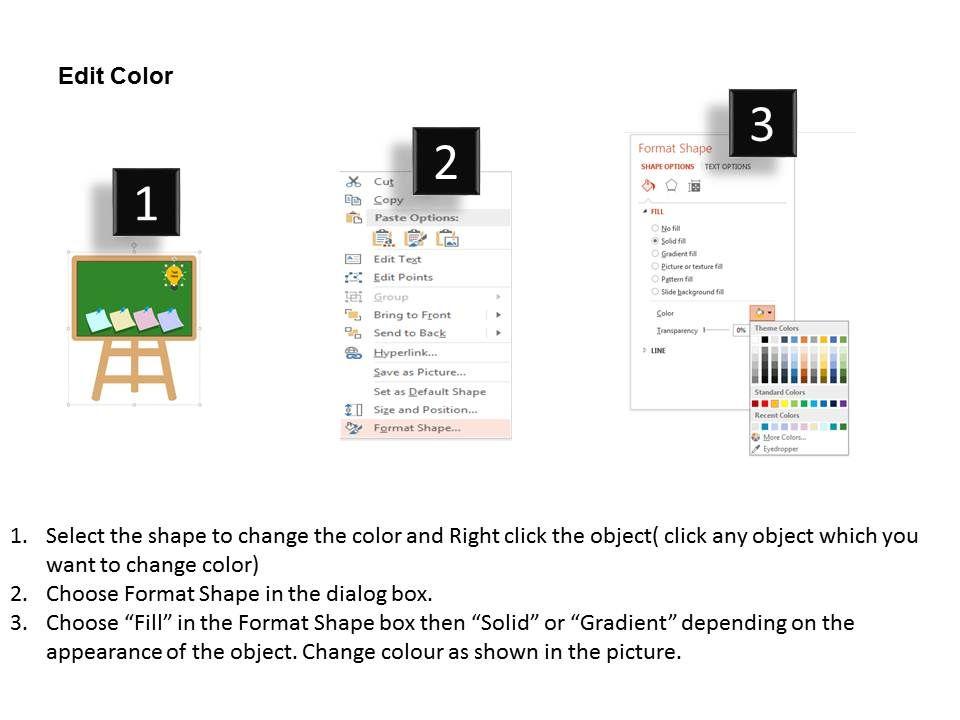Switch to the Text Options tab
Viewport: 960px width, 720px height.
click(x=727, y=167)
